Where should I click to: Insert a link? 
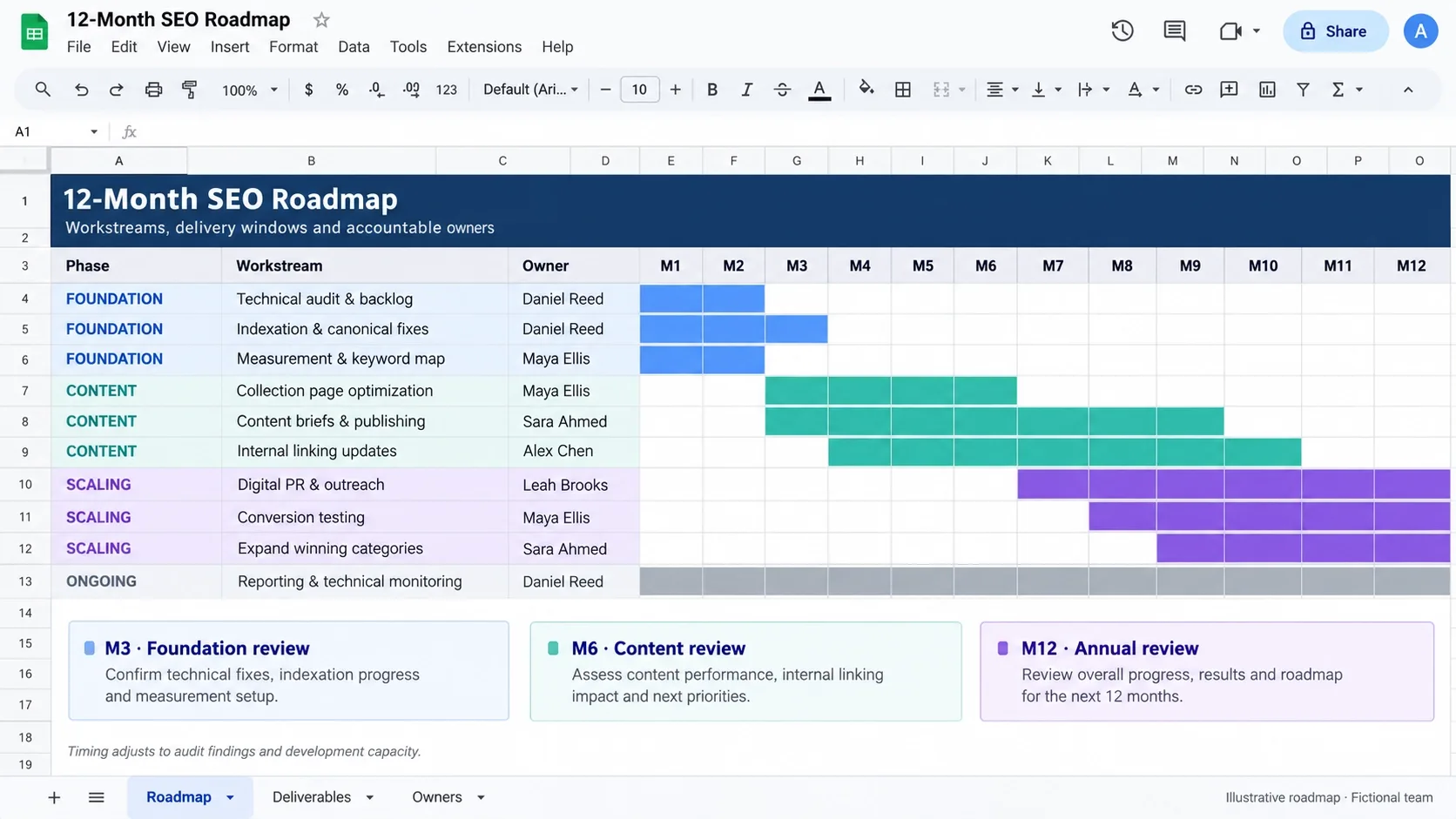coord(1193,90)
